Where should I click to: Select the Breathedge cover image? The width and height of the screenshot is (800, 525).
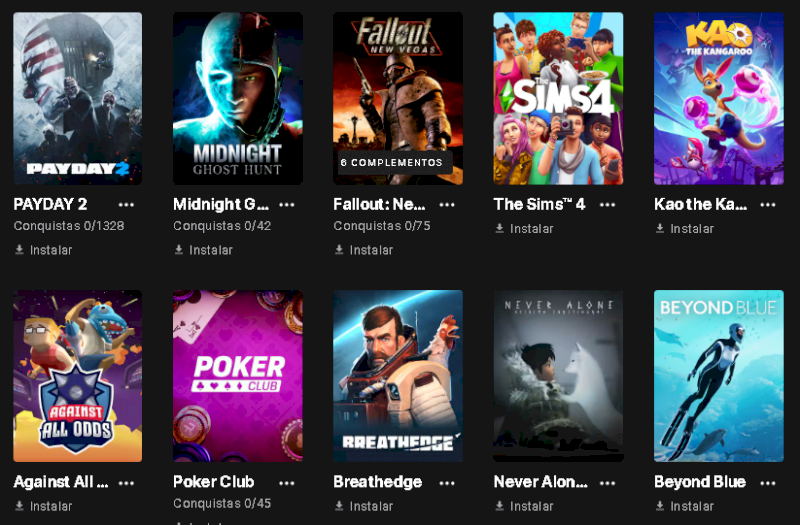click(x=398, y=376)
